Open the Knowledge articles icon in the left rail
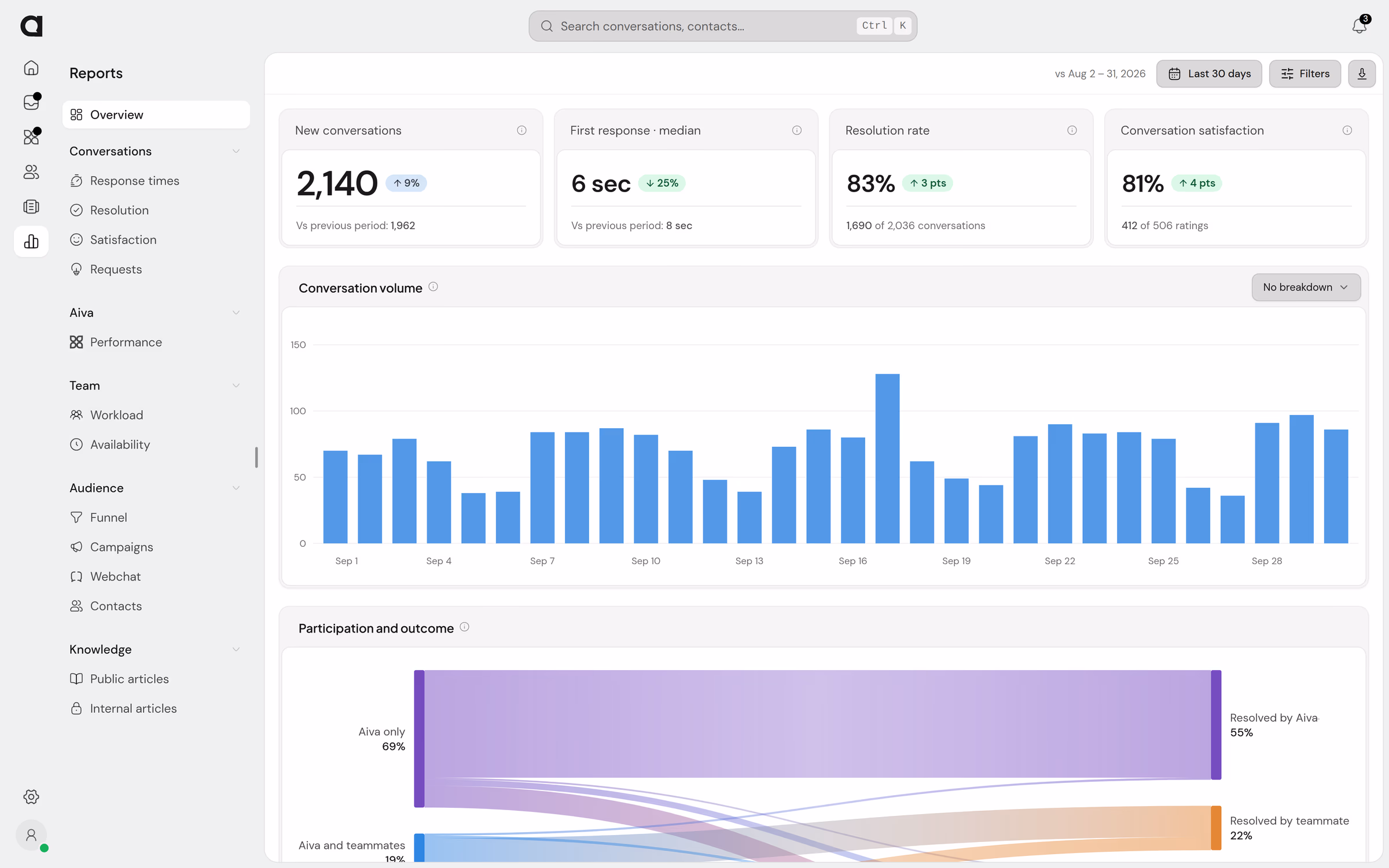Viewport: 1389px width, 868px height. [x=31, y=207]
